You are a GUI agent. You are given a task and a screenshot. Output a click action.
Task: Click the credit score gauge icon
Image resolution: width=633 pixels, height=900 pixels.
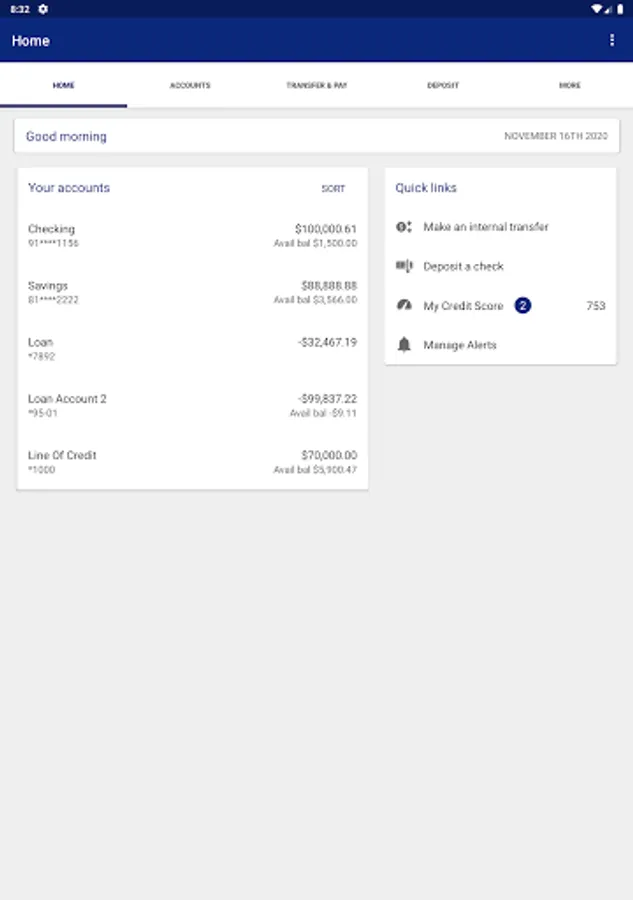pyautogui.click(x=404, y=305)
